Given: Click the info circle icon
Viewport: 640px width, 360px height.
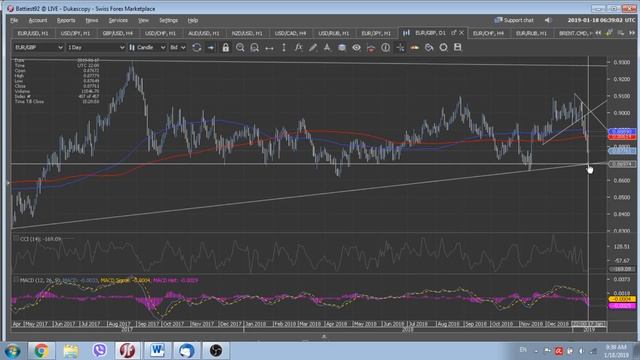Looking at the screenshot, I should click(385, 48).
